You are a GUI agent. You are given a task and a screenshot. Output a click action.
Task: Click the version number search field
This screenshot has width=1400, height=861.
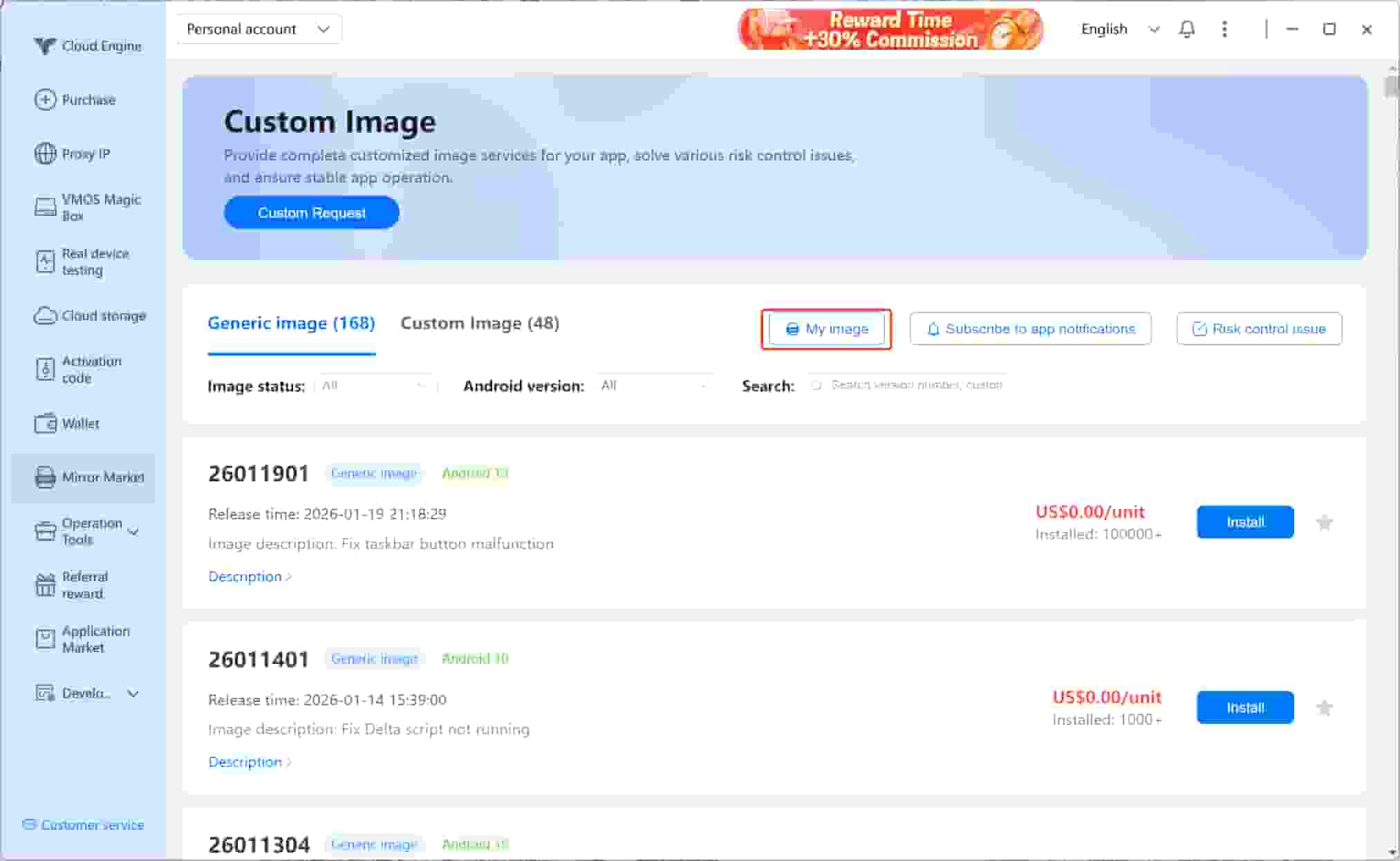pyautogui.click(x=915, y=385)
